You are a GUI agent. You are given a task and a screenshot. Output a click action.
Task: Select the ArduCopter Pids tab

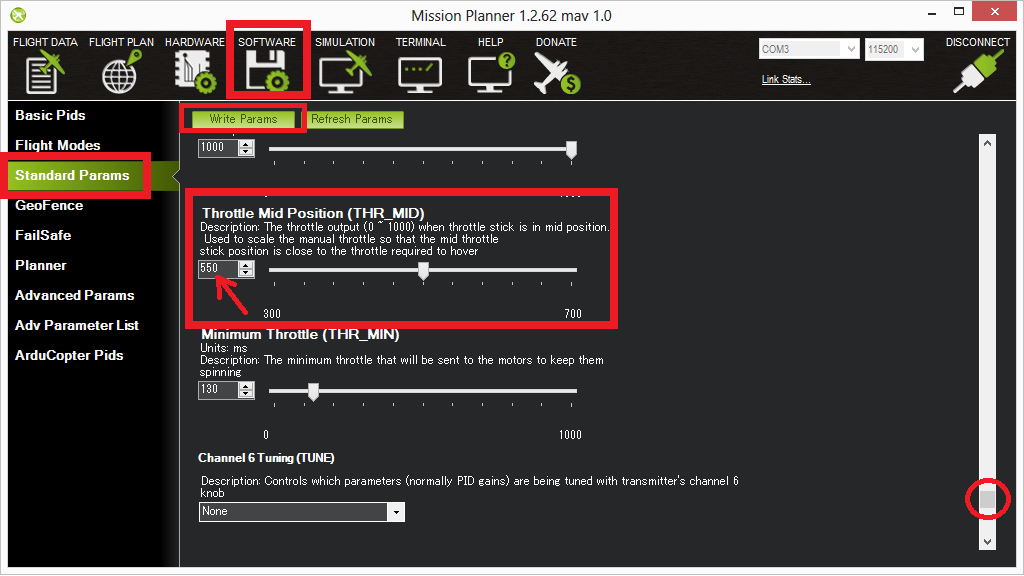pos(69,355)
